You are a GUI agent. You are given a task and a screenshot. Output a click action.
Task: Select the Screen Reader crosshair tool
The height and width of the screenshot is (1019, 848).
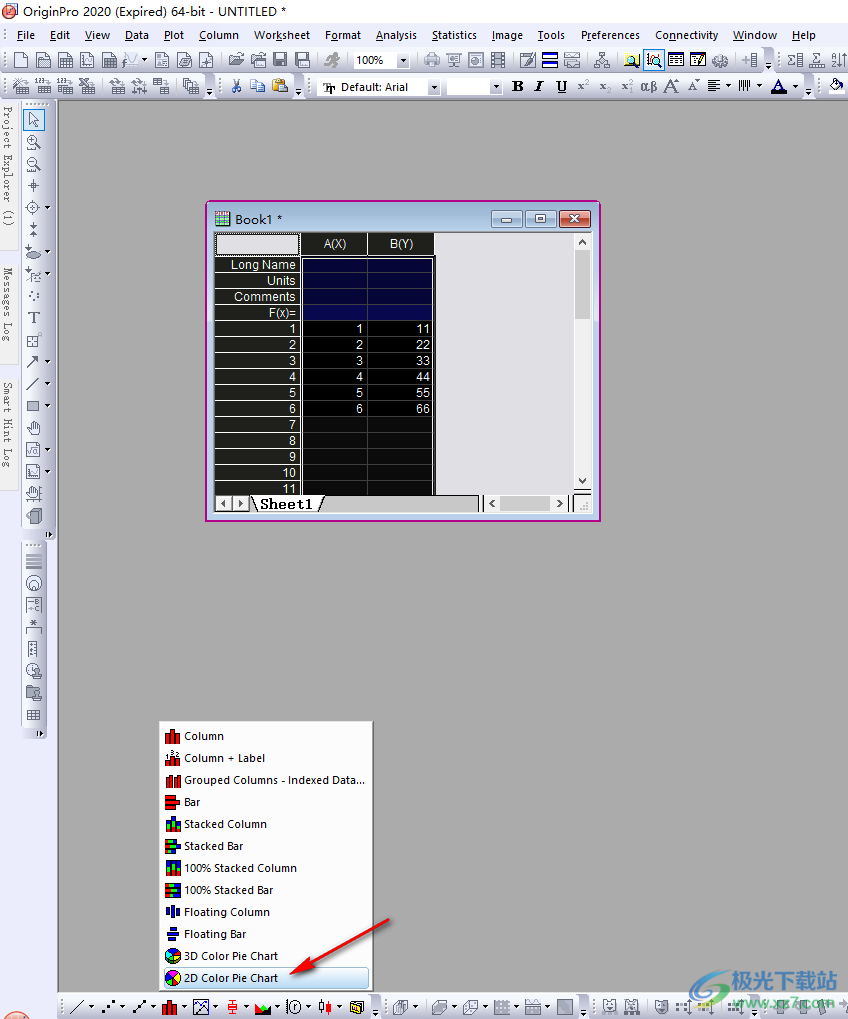coord(34,186)
